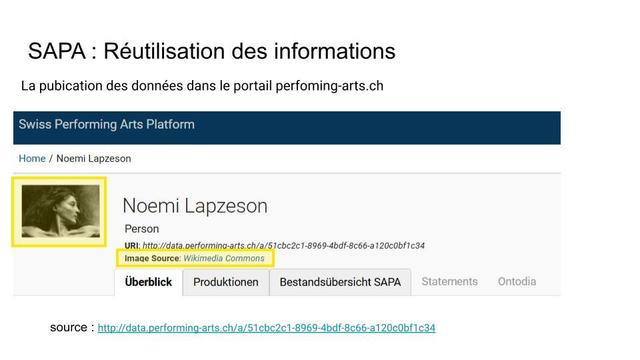Click the Swiss Performing Arts Platform header title

click(107, 124)
